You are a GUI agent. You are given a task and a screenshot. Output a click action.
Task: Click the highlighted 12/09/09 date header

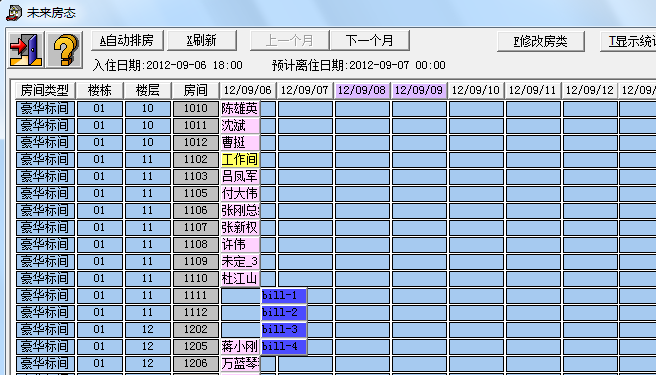pyautogui.click(x=418, y=90)
